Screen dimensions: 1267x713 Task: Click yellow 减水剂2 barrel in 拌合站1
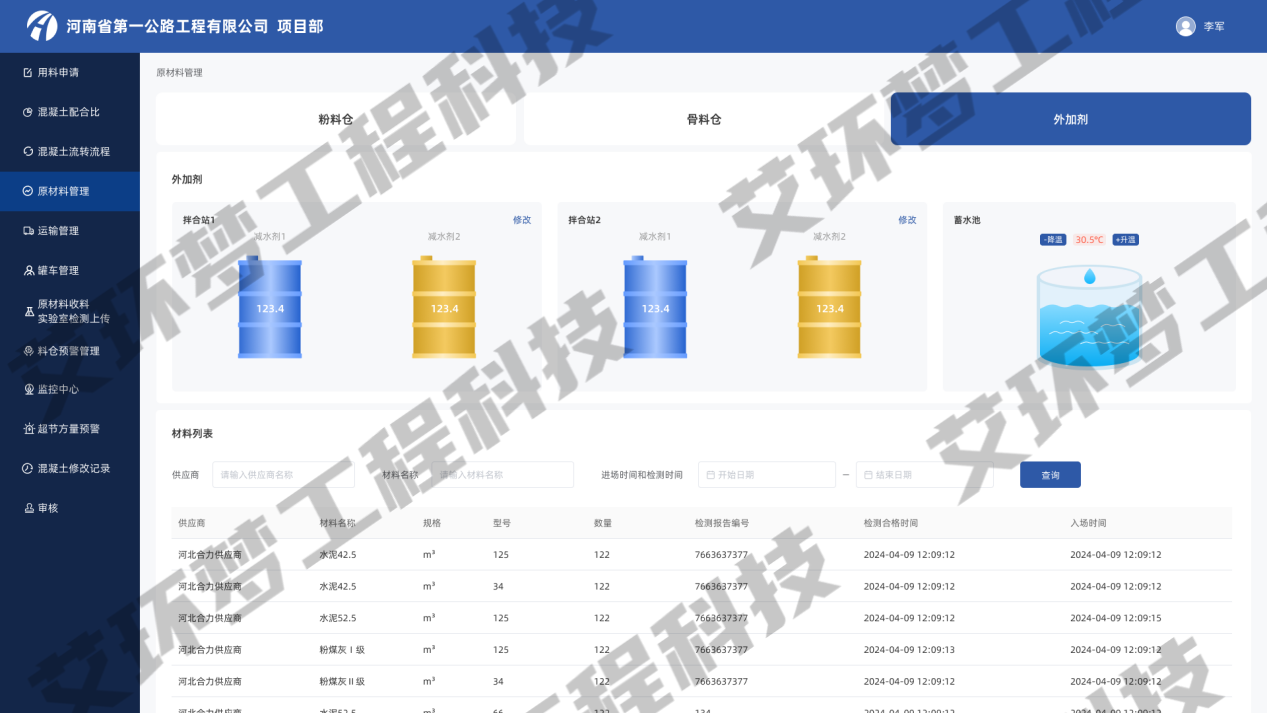pyautogui.click(x=444, y=307)
